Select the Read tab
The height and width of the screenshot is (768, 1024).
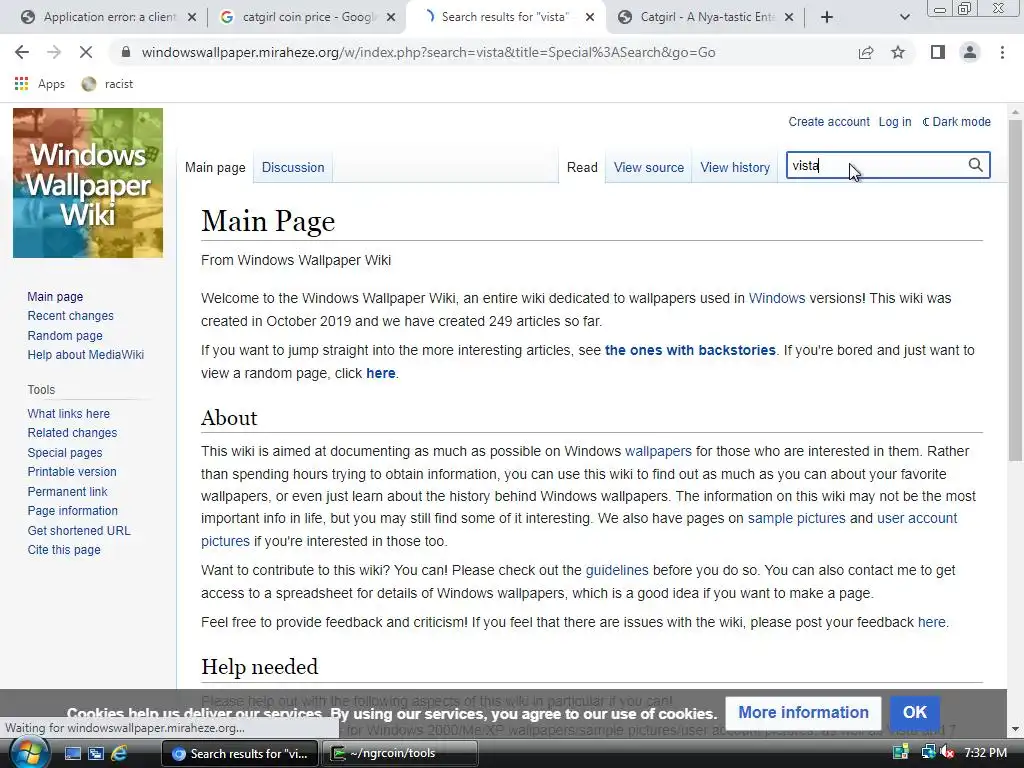pyautogui.click(x=582, y=167)
